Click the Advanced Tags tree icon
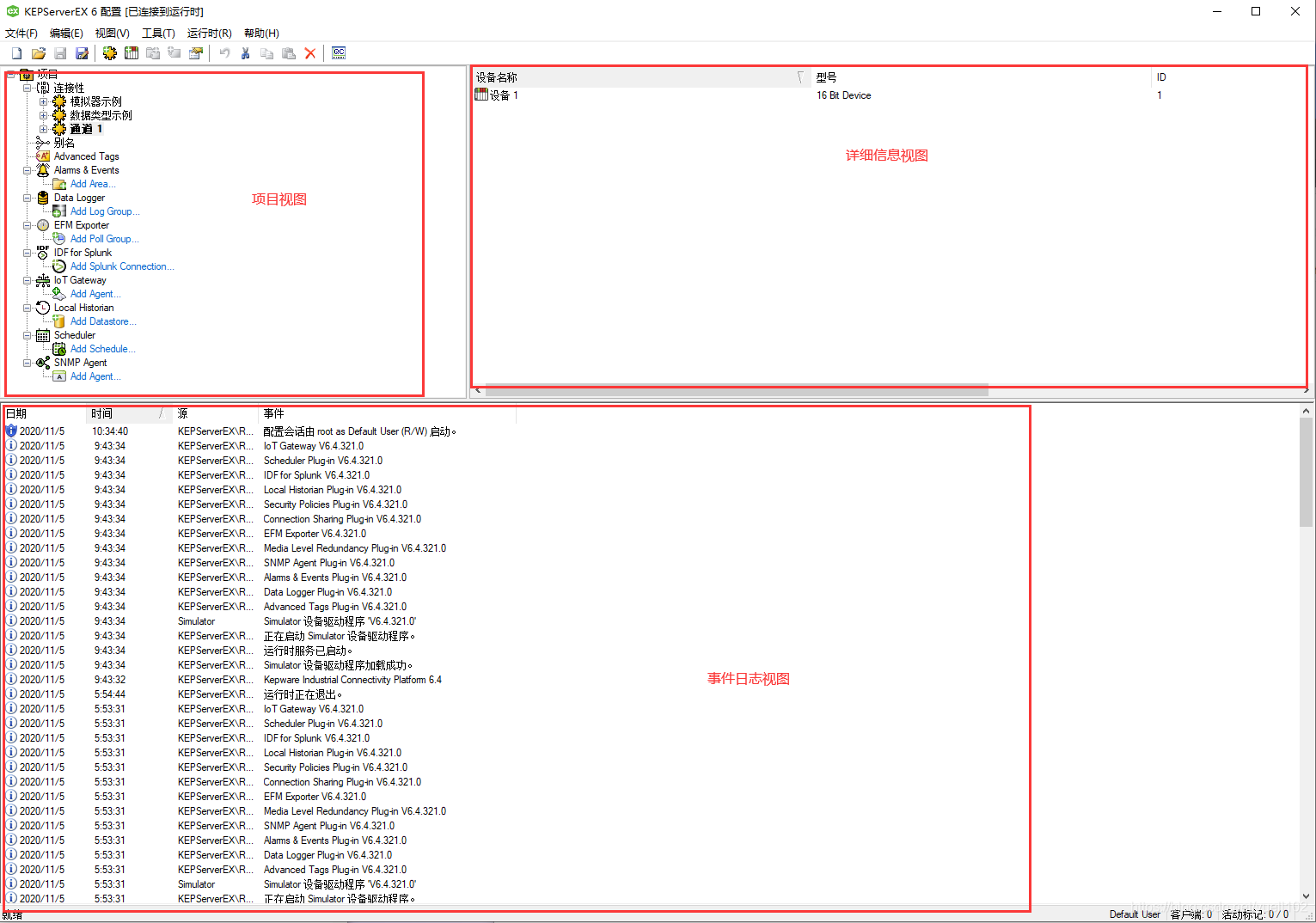1316x923 pixels. [43, 156]
